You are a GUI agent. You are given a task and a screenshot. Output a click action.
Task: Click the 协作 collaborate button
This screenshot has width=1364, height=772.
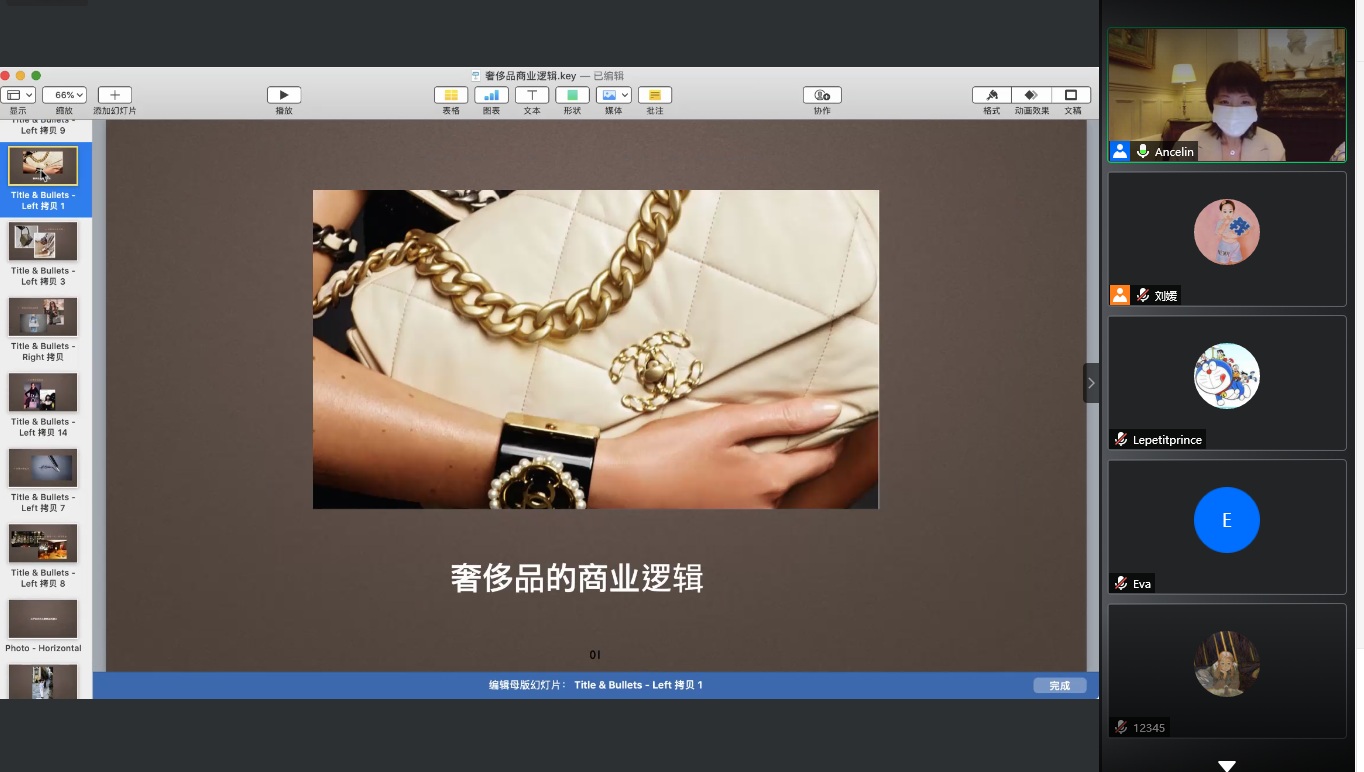click(x=822, y=95)
